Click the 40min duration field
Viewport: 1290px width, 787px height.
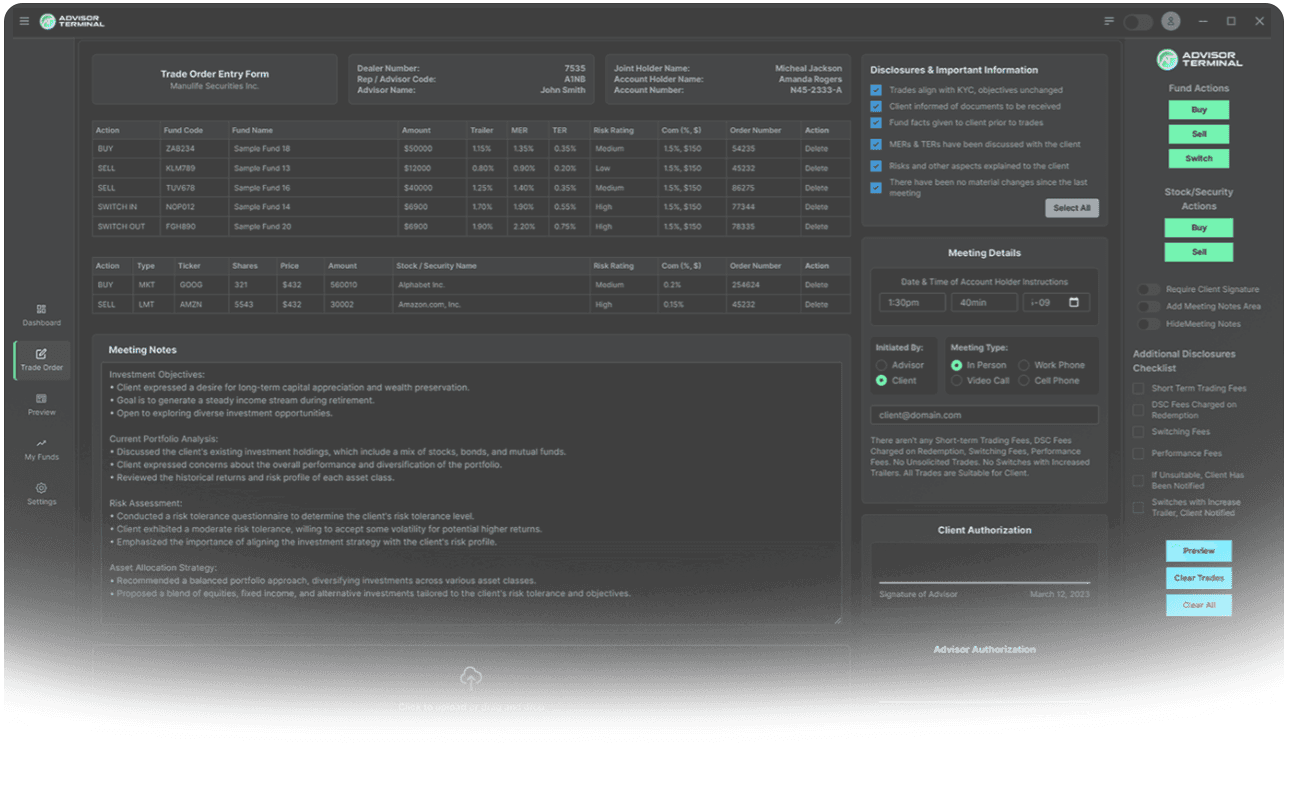(984, 302)
